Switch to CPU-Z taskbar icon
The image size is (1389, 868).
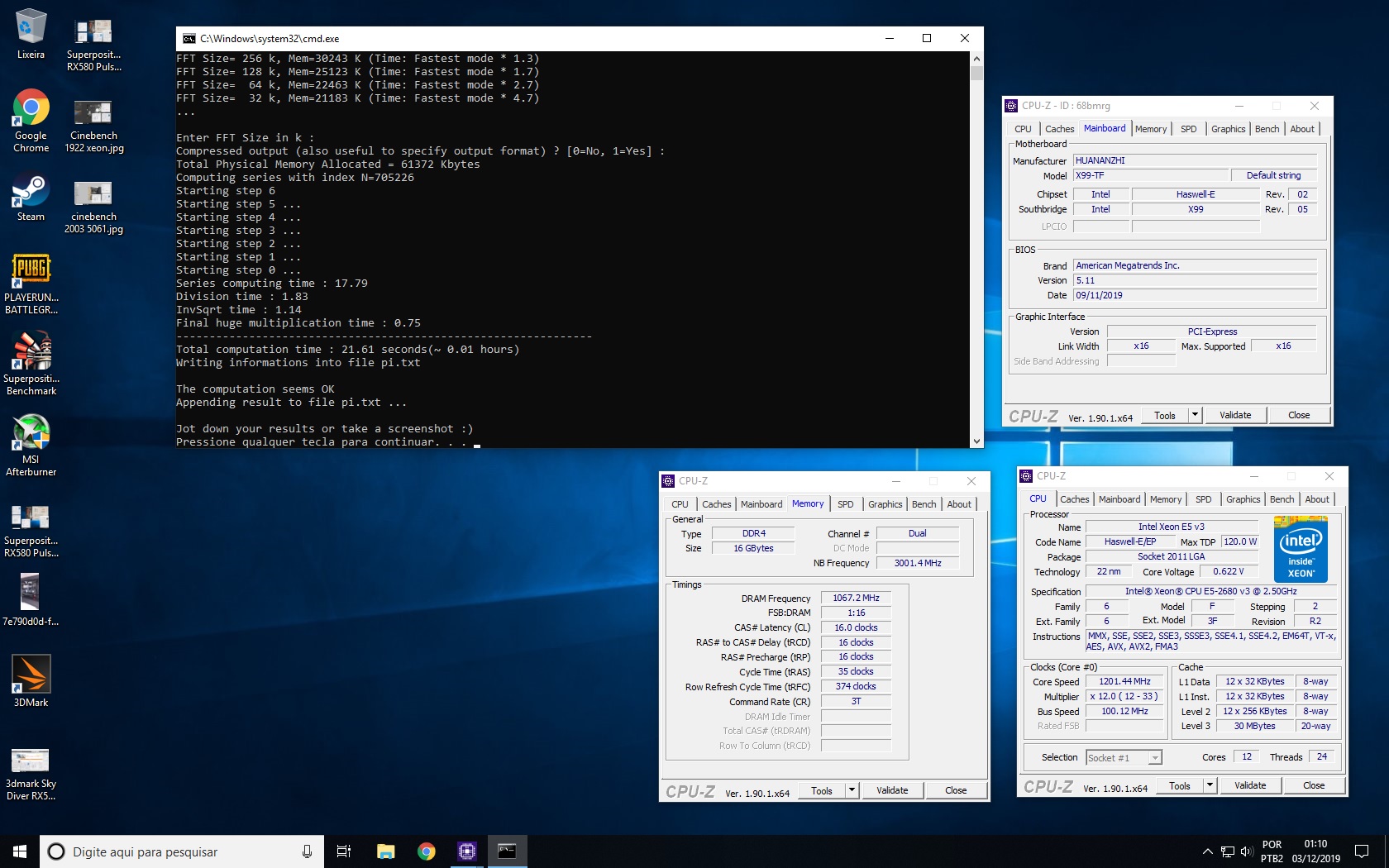(466, 851)
